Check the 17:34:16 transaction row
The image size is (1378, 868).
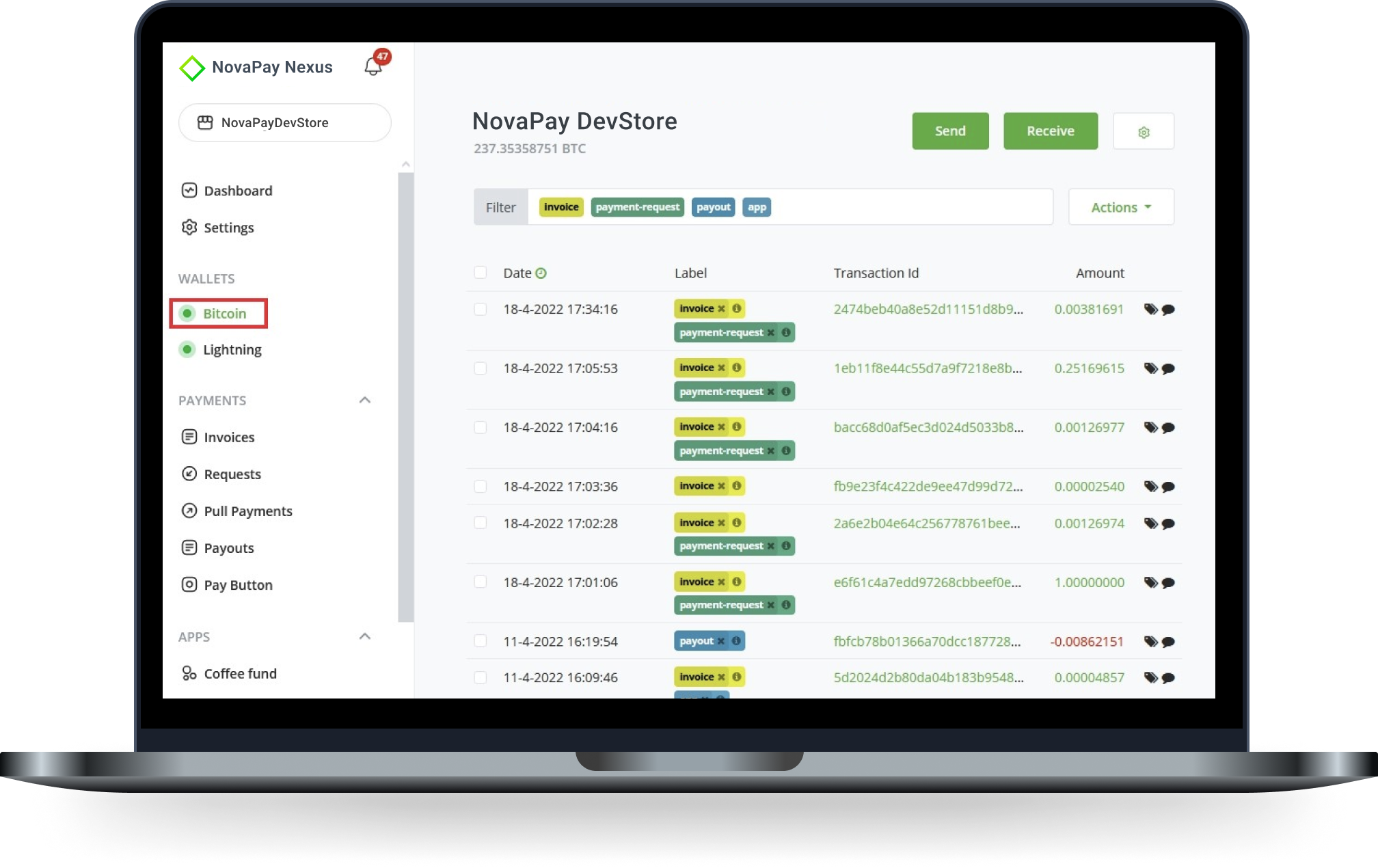pos(481,310)
